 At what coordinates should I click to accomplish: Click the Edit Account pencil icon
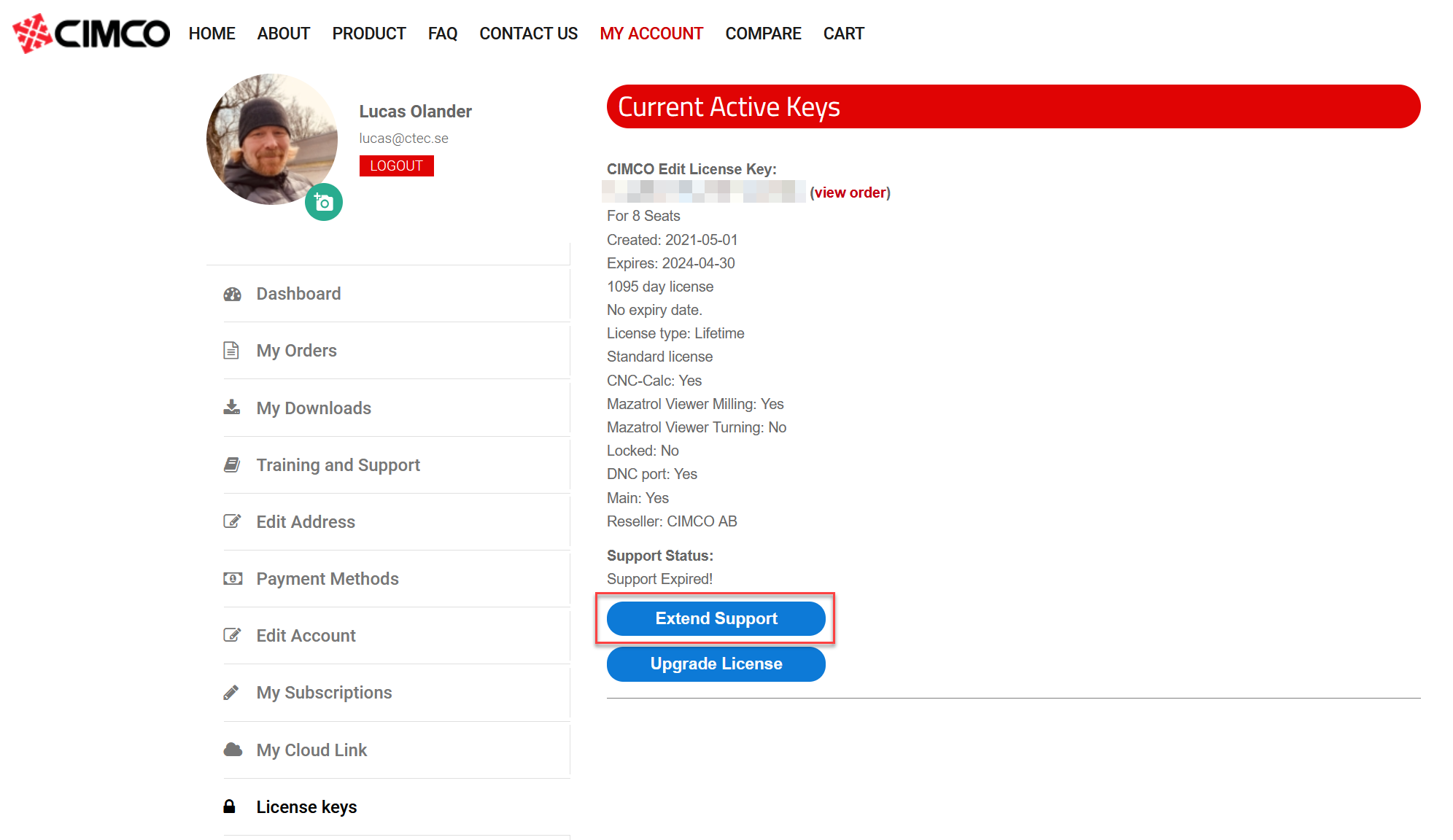pyautogui.click(x=232, y=635)
